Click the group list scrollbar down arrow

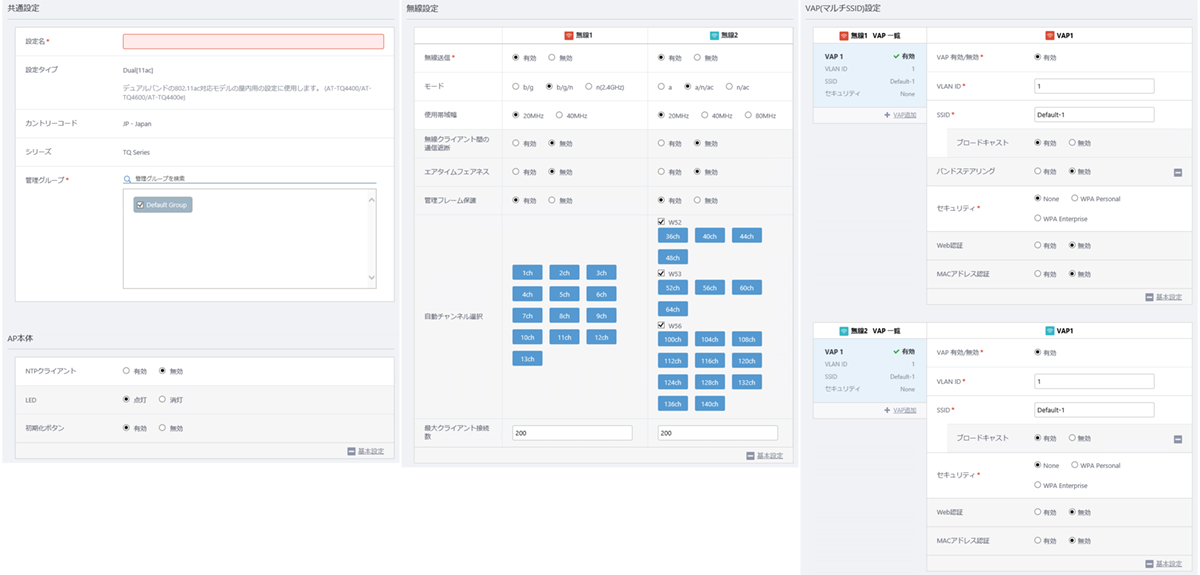pos(372,277)
